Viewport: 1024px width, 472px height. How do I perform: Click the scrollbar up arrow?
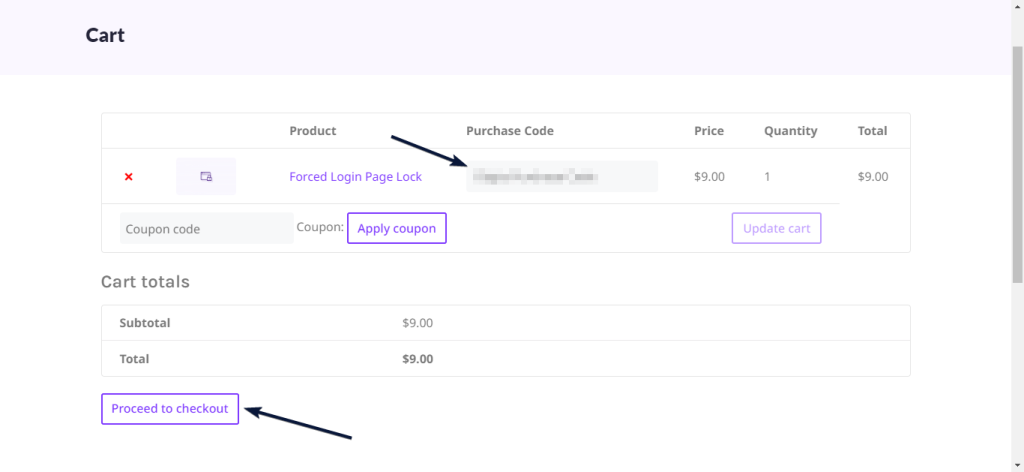click(x=1017, y=7)
